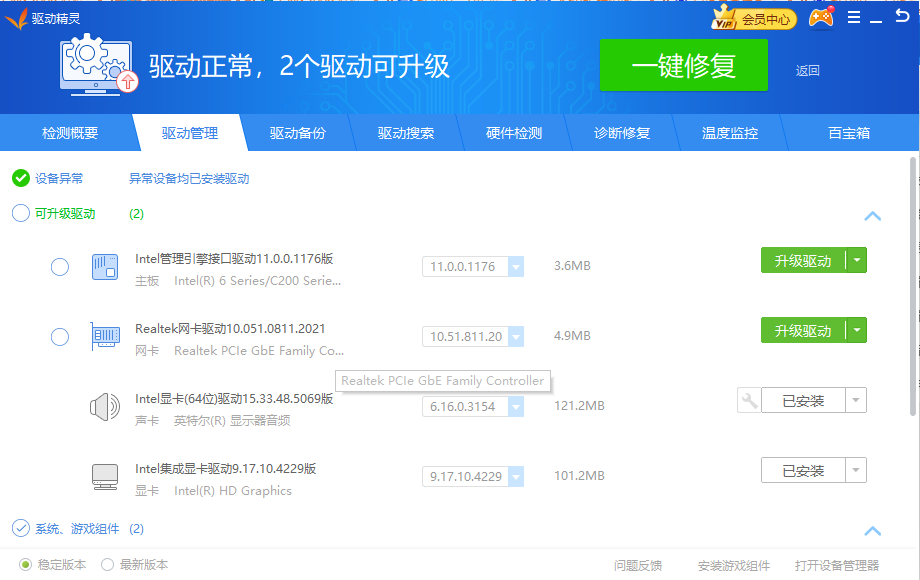Open the 硬件检测 tab
Image resolution: width=920 pixels, height=580 pixels.
click(x=514, y=133)
